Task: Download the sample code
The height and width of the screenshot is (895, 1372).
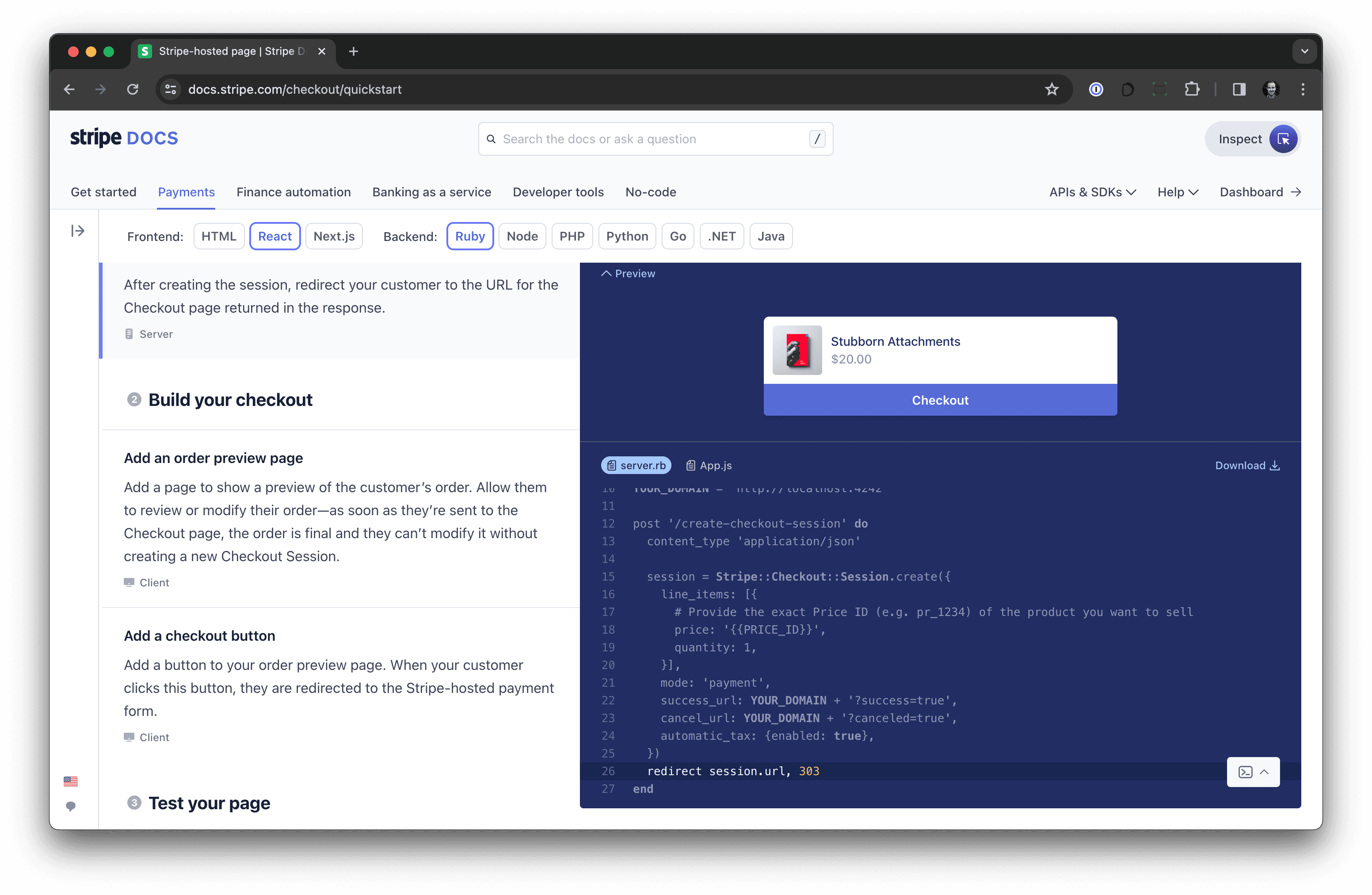Action: 1247,465
